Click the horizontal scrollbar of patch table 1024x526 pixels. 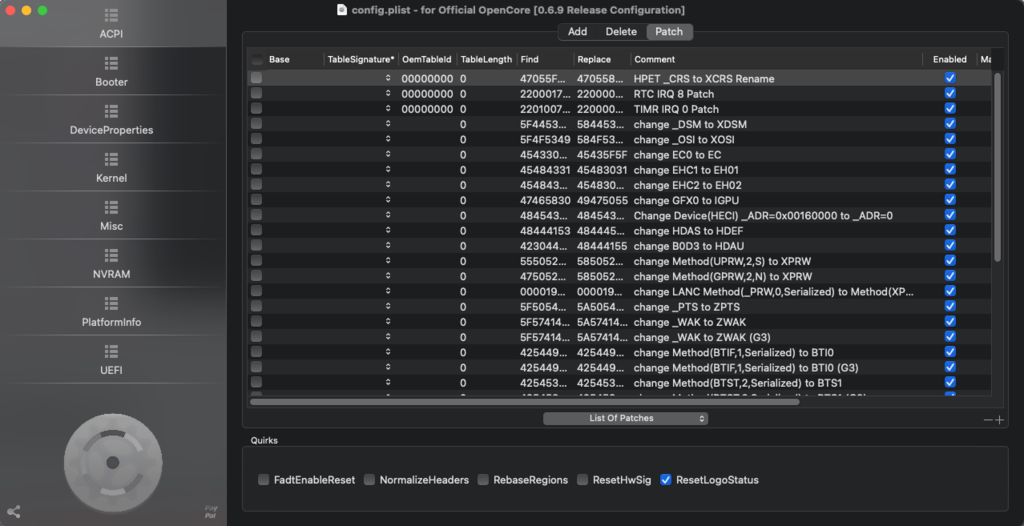click(x=524, y=402)
